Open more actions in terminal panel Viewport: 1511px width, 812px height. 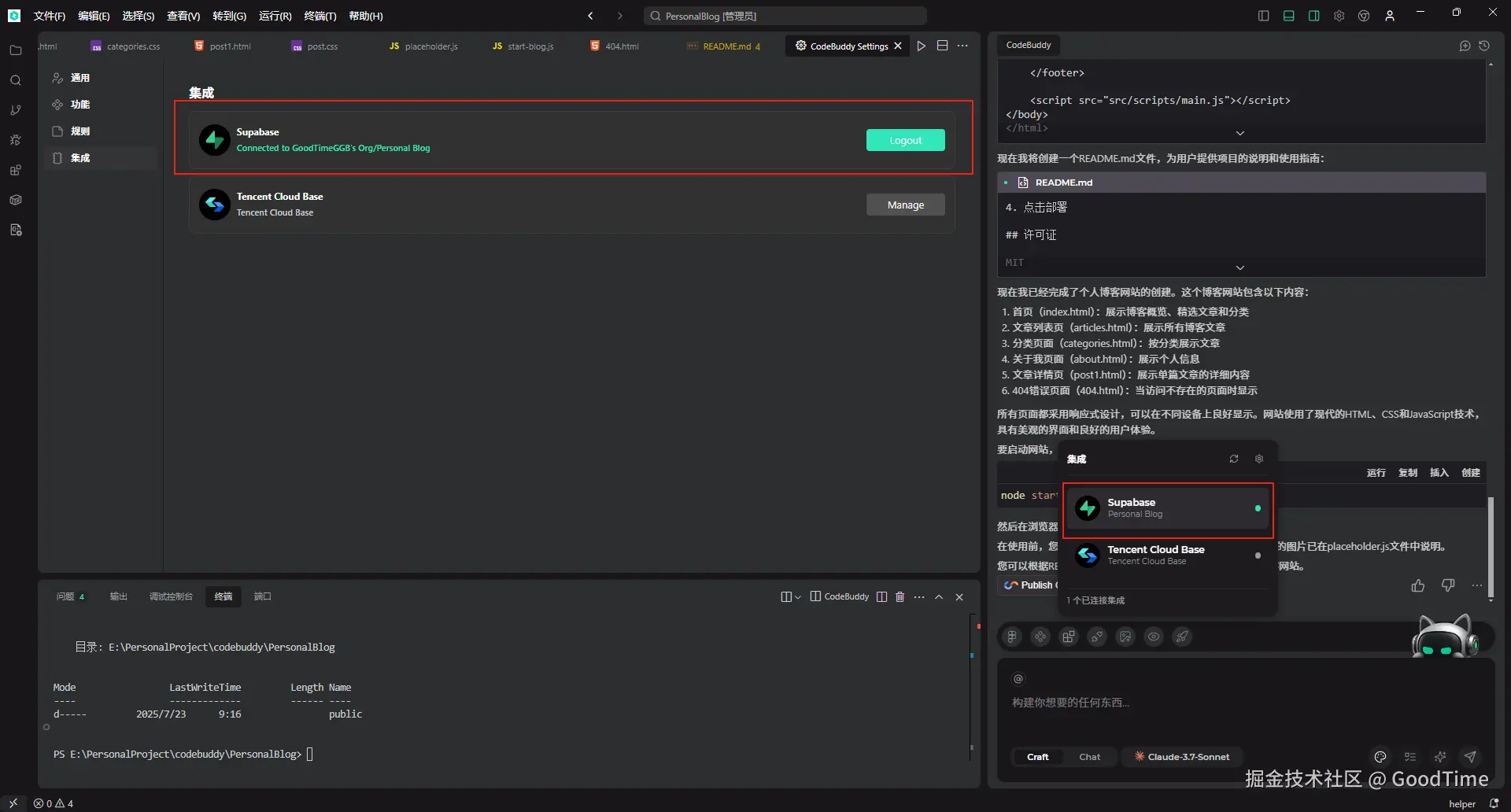click(919, 596)
